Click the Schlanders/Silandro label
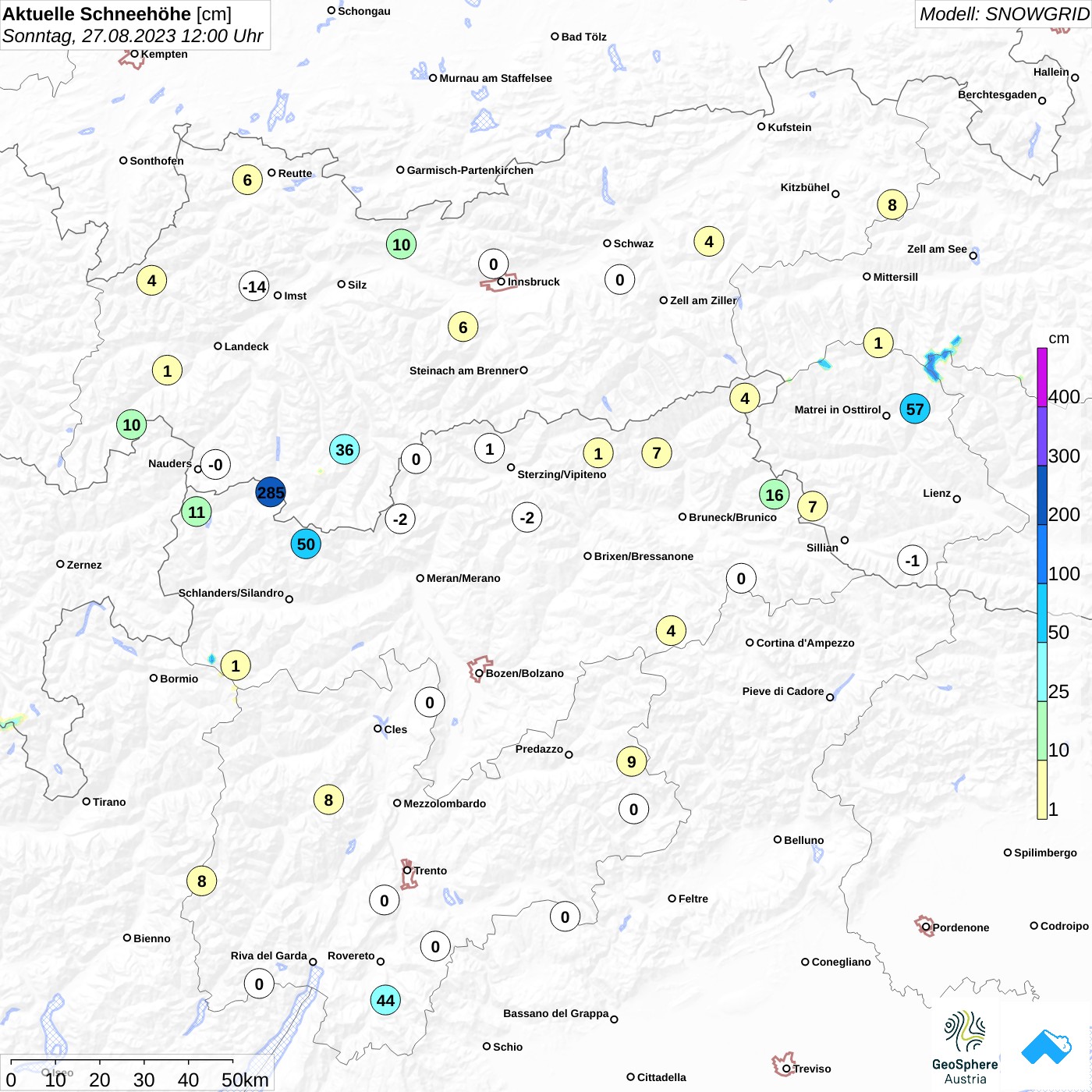1092x1092 pixels. 231,593
